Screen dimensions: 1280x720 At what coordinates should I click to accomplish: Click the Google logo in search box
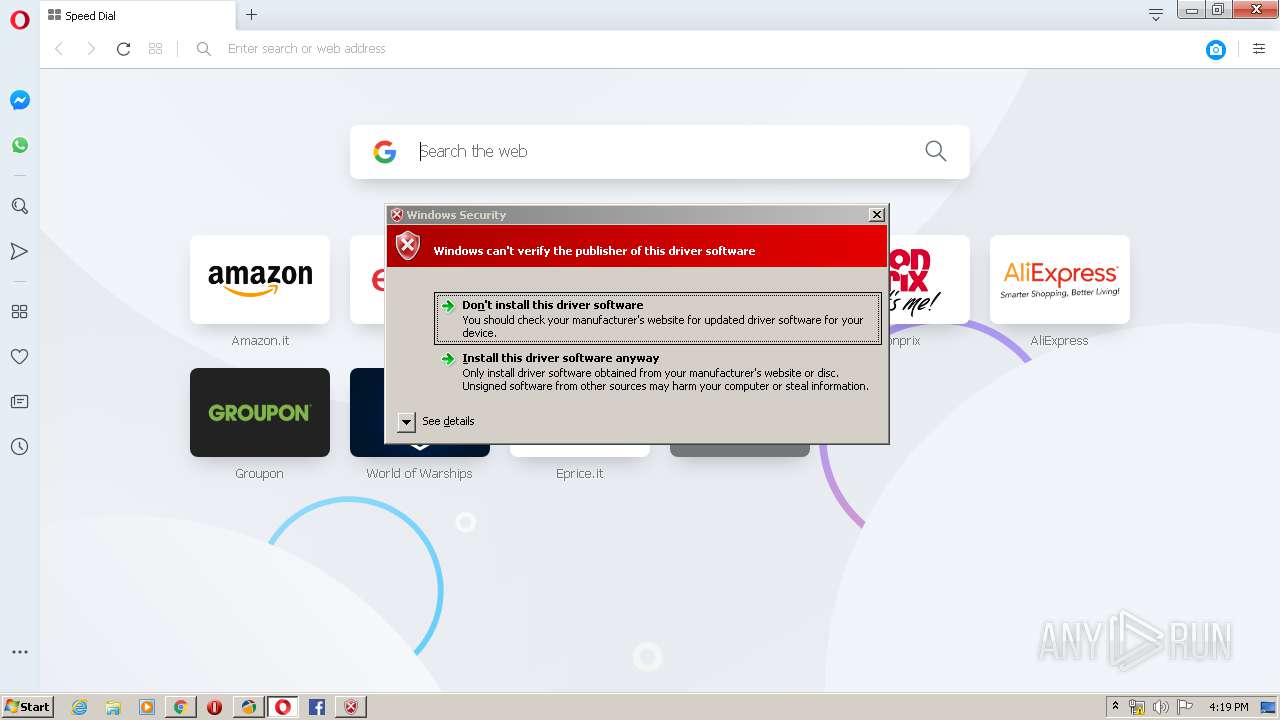click(x=385, y=151)
